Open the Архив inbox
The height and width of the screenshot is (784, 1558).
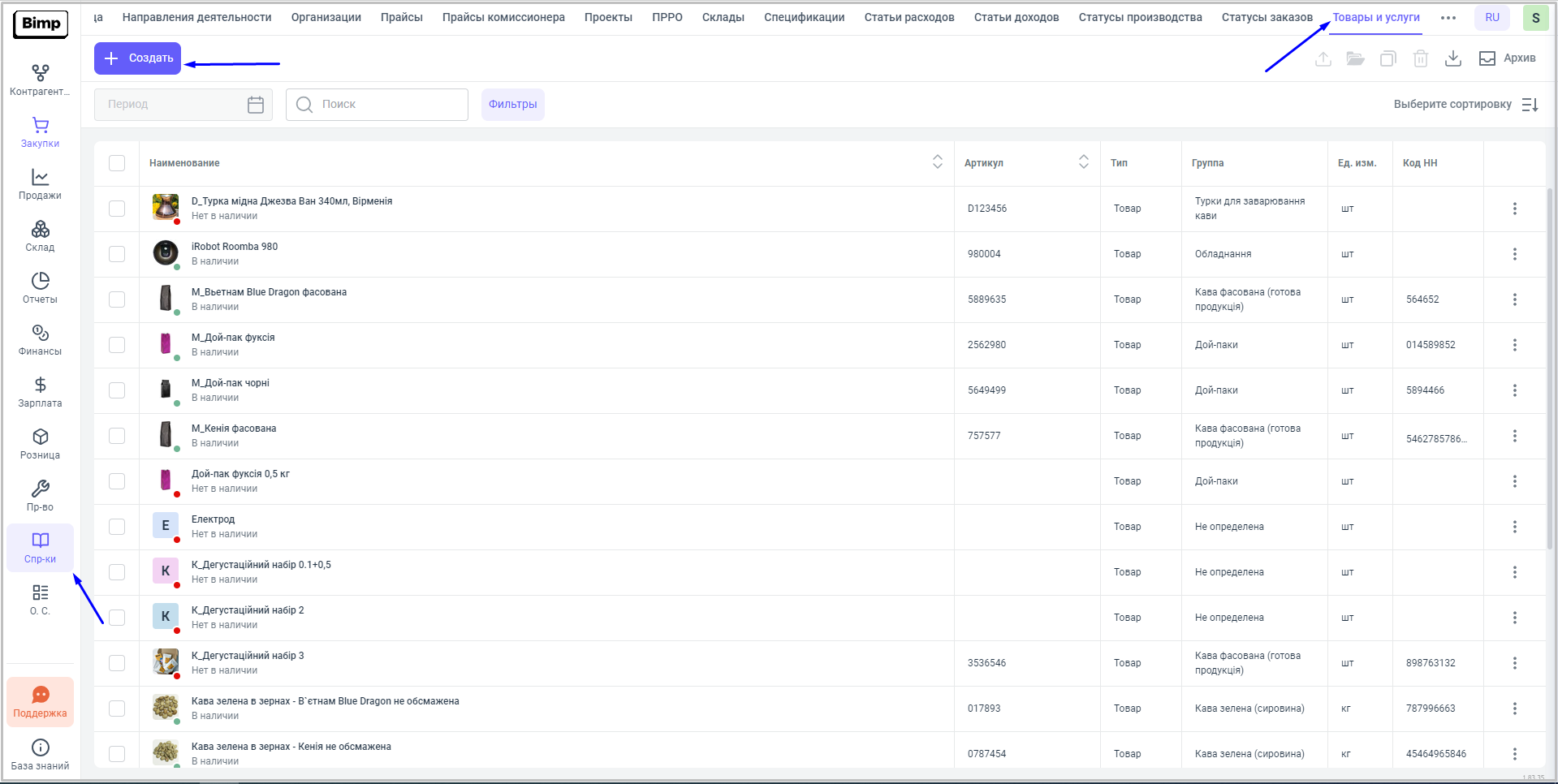(1508, 58)
